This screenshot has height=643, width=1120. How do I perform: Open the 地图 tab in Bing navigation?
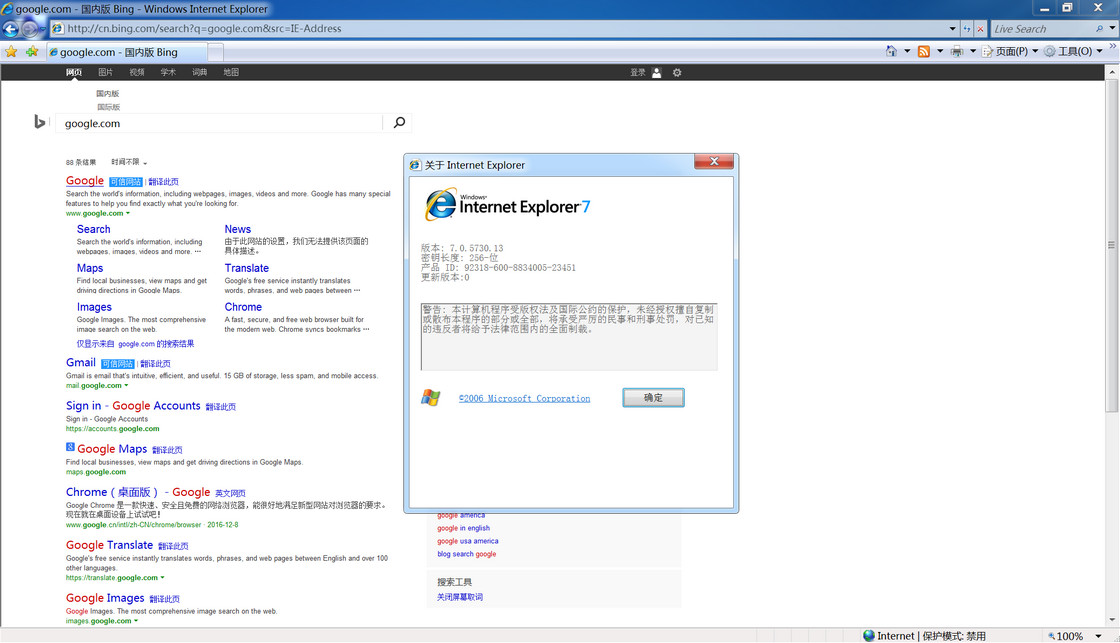231,73
